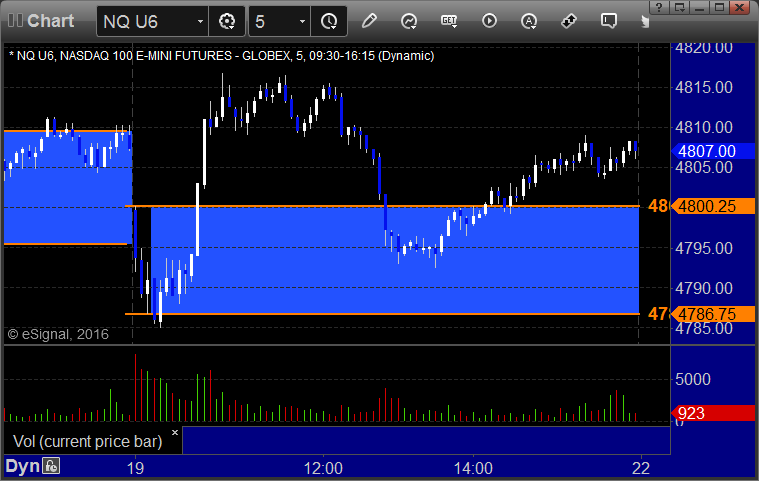Screen dimensions: 759x481
Task: Click the 14:00 time axis label
Action: [473, 468]
